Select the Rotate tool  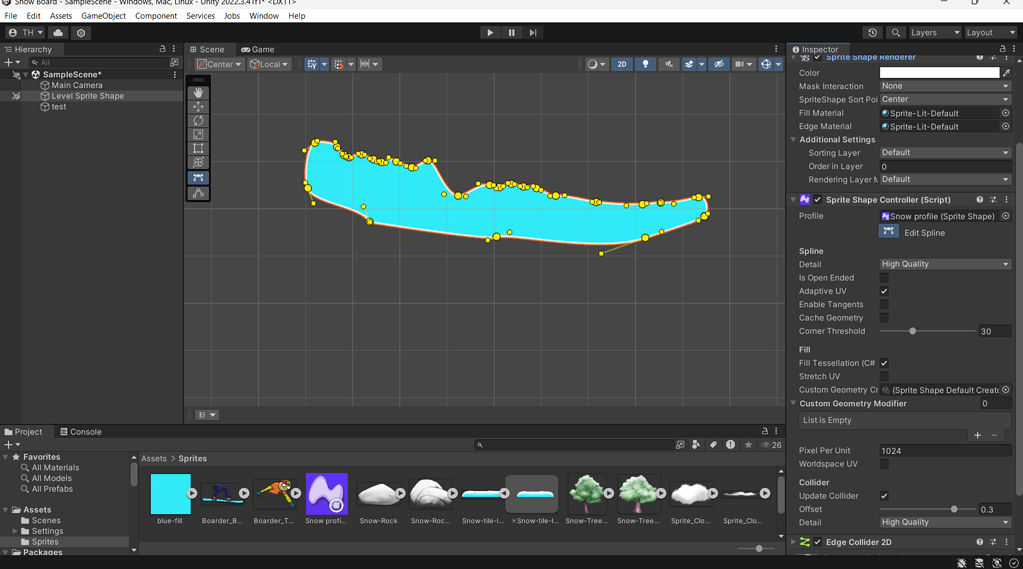click(198, 120)
